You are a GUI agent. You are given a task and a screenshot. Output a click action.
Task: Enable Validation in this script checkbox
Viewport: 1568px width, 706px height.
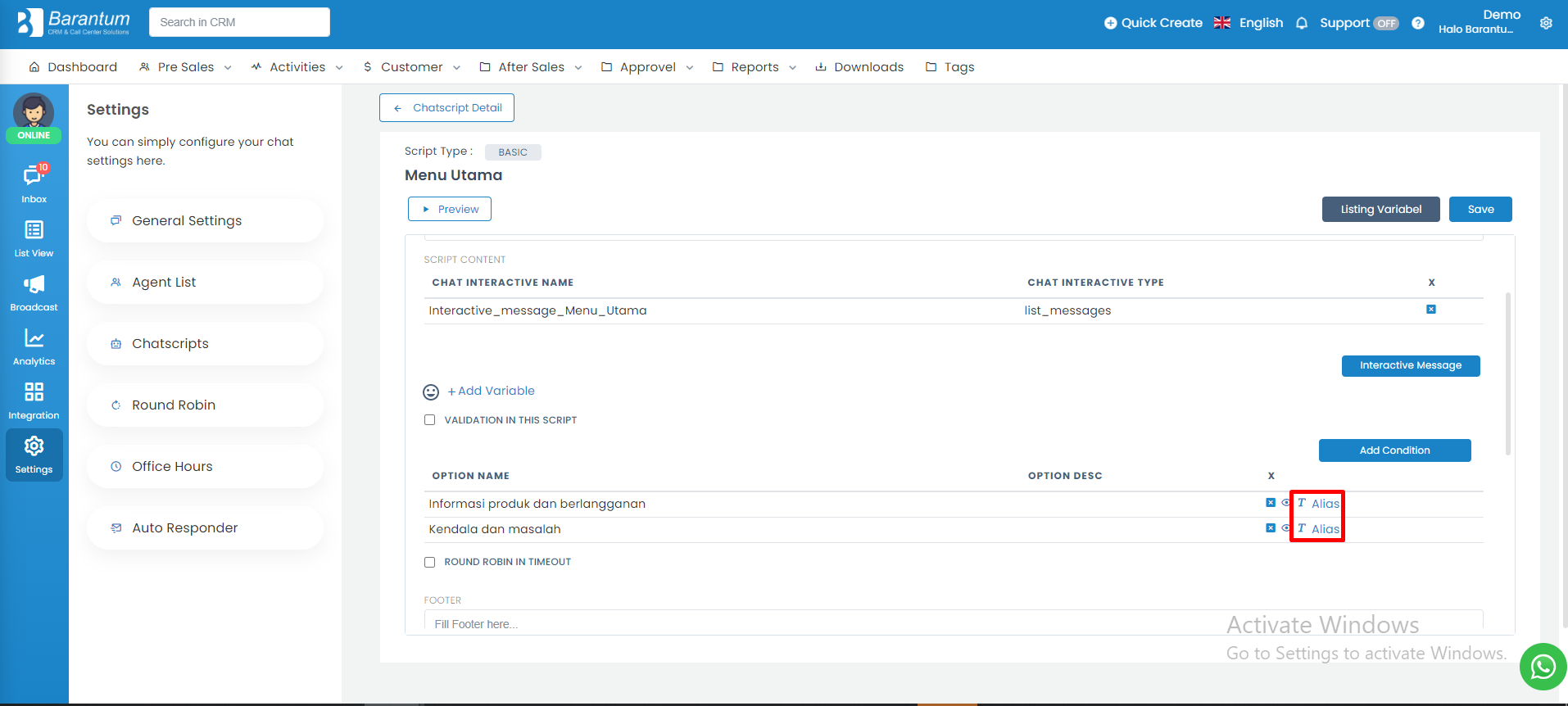[x=429, y=420]
